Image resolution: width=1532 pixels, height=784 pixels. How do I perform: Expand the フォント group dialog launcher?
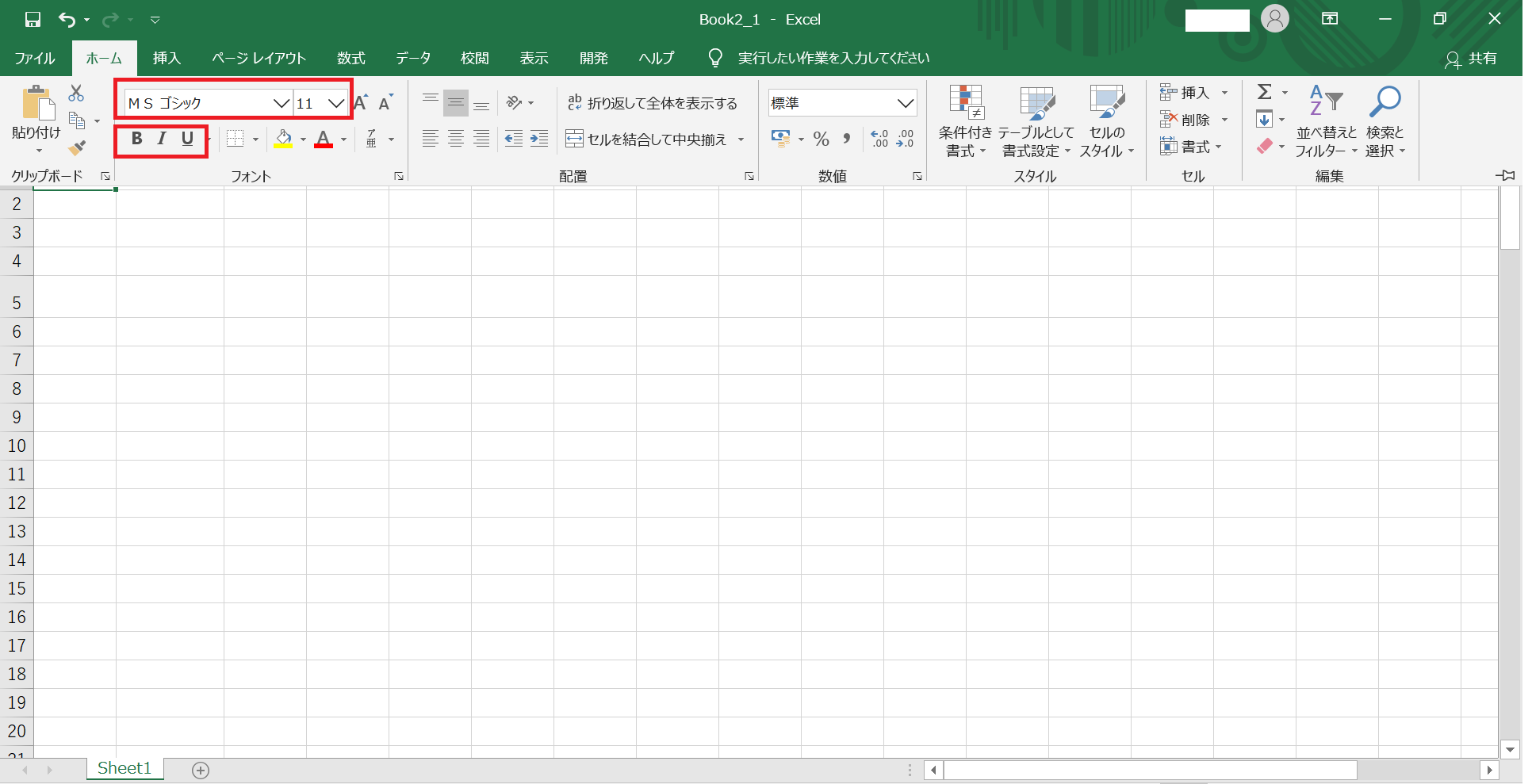(x=399, y=176)
